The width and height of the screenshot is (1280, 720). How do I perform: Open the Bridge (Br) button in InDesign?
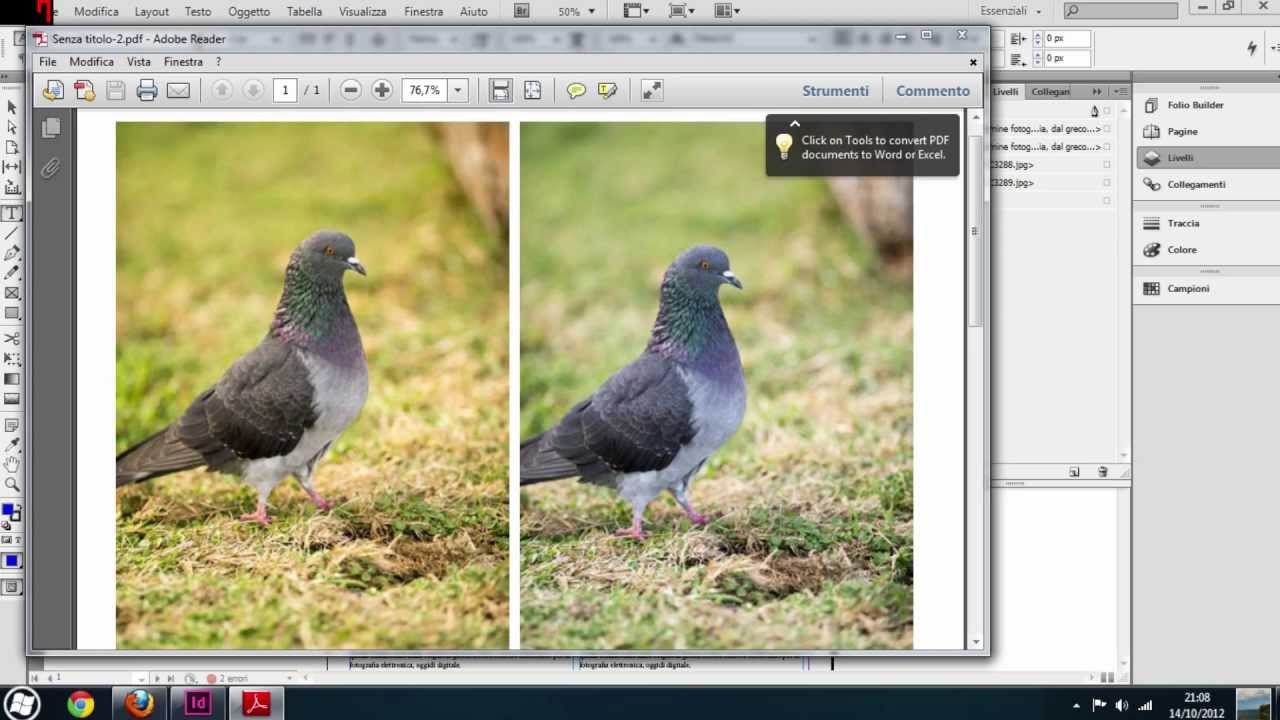522,11
